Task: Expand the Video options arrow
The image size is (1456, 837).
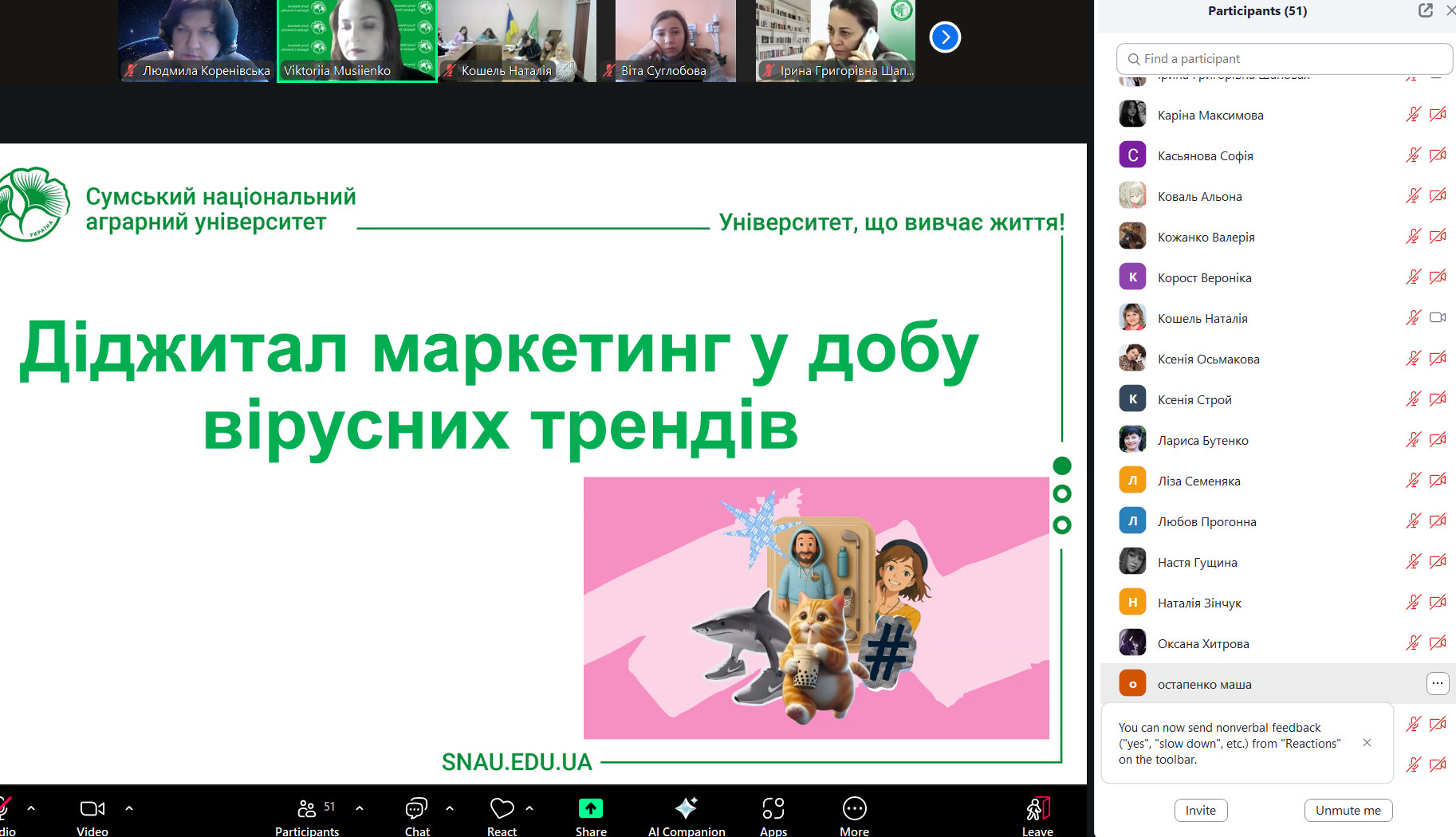Action: [129, 808]
